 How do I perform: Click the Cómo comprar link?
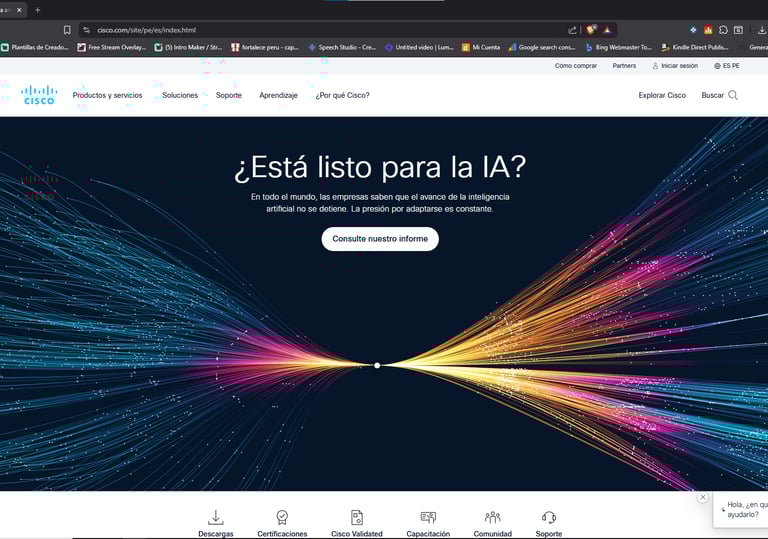point(576,66)
